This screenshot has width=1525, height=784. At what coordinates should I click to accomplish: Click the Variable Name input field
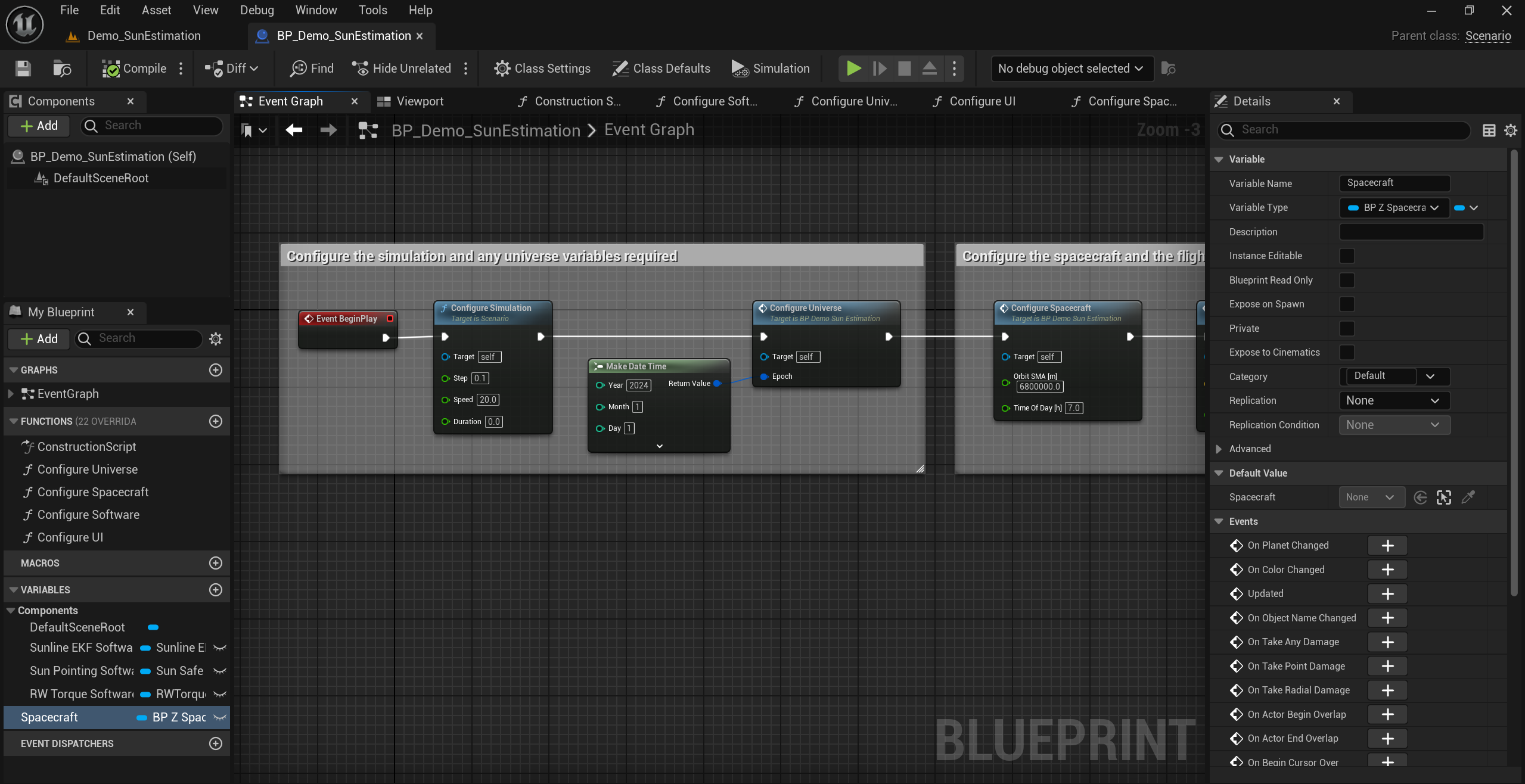(x=1393, y=183)
